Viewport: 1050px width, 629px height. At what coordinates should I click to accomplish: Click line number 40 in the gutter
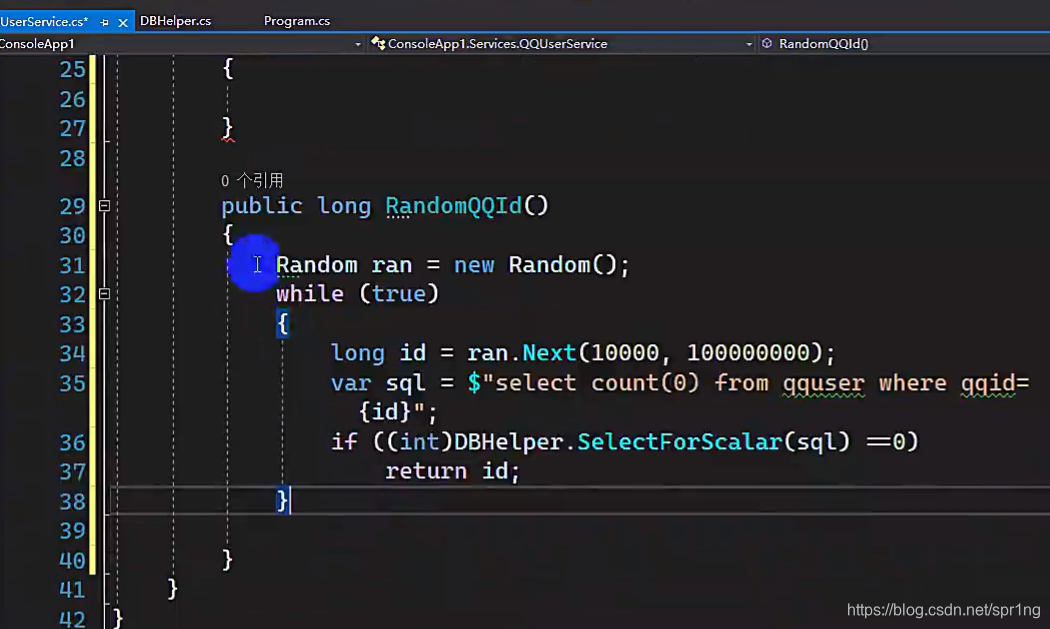click(72, 561)
